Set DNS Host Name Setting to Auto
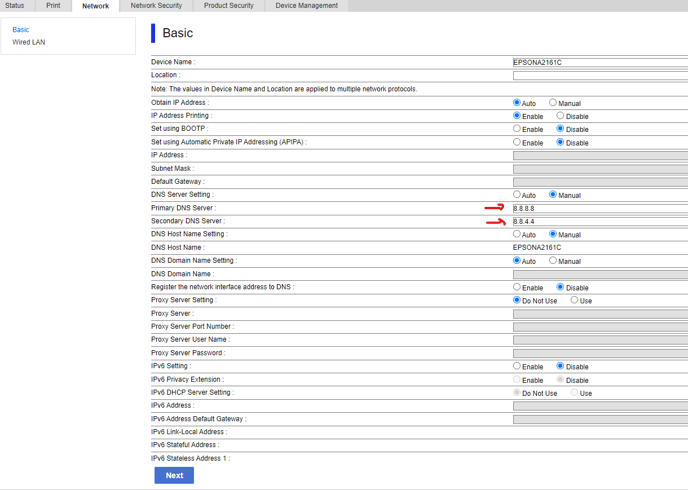The width and height of the screenshot is (688, 490). (517, 234)
